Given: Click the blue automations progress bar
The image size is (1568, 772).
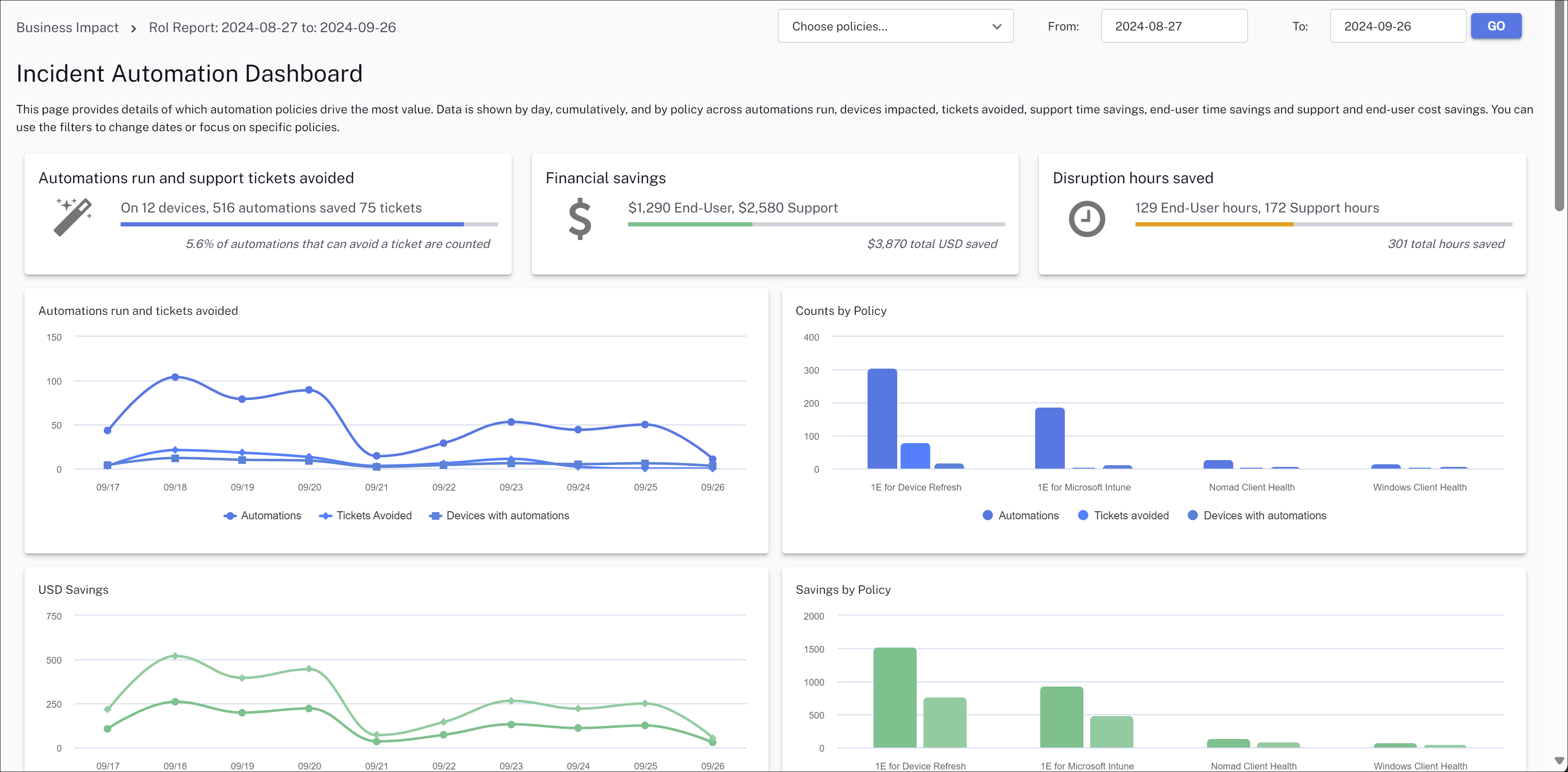Looking at the screenshot, I should (x=292, y=224).
